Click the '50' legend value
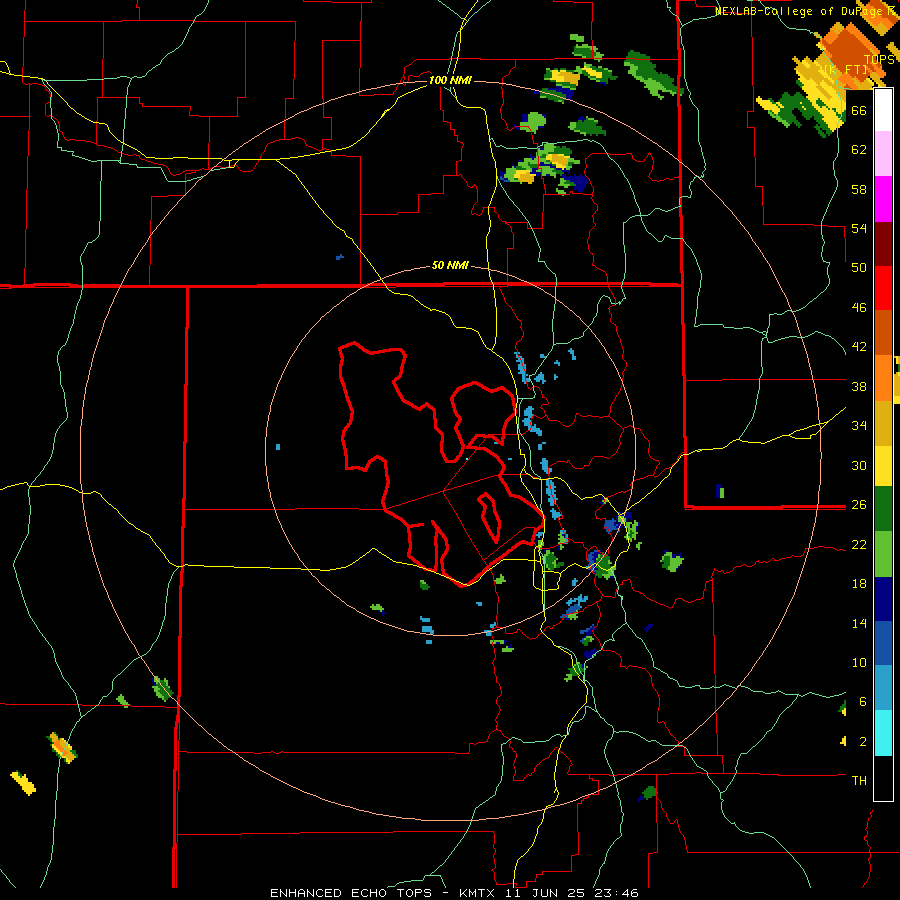 [x=859, y=268]
